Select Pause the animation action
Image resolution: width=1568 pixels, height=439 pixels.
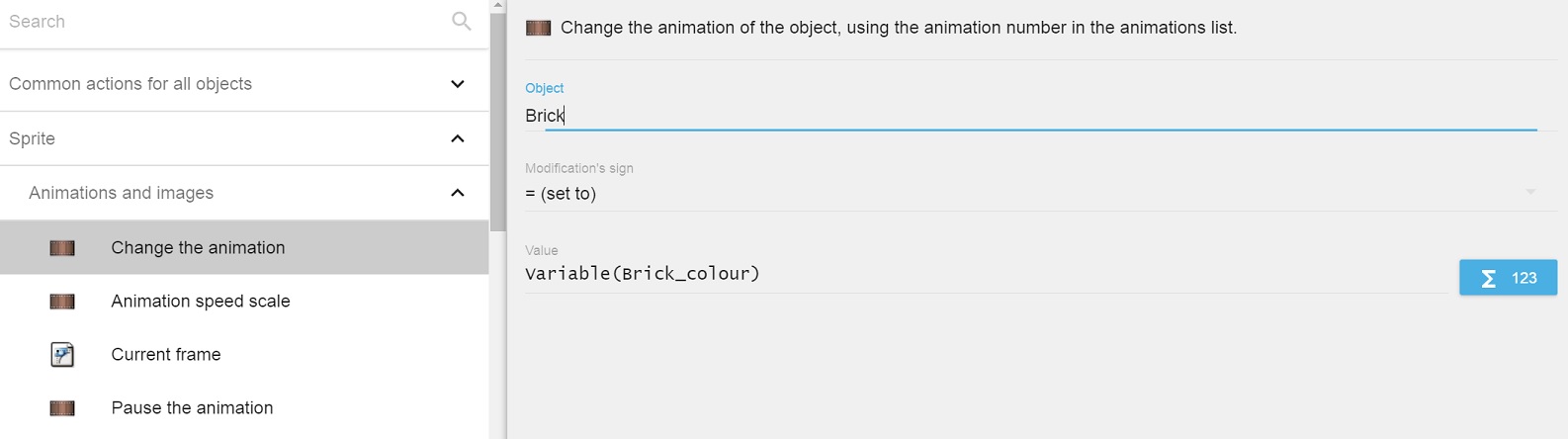click(192, 408)
